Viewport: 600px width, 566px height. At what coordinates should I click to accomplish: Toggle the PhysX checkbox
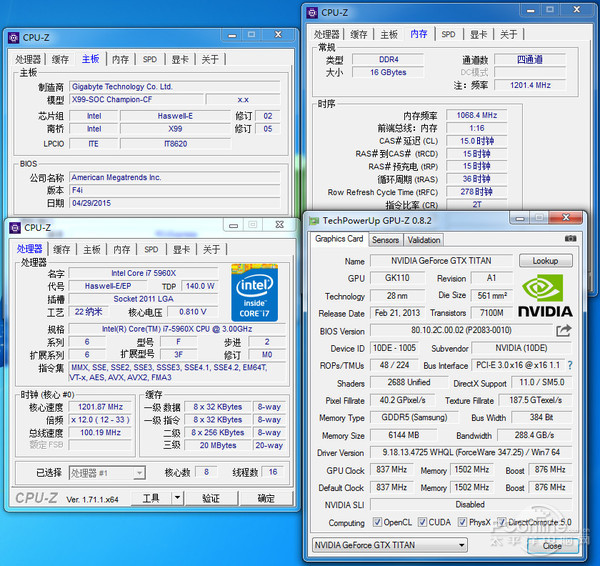(462, 522)
